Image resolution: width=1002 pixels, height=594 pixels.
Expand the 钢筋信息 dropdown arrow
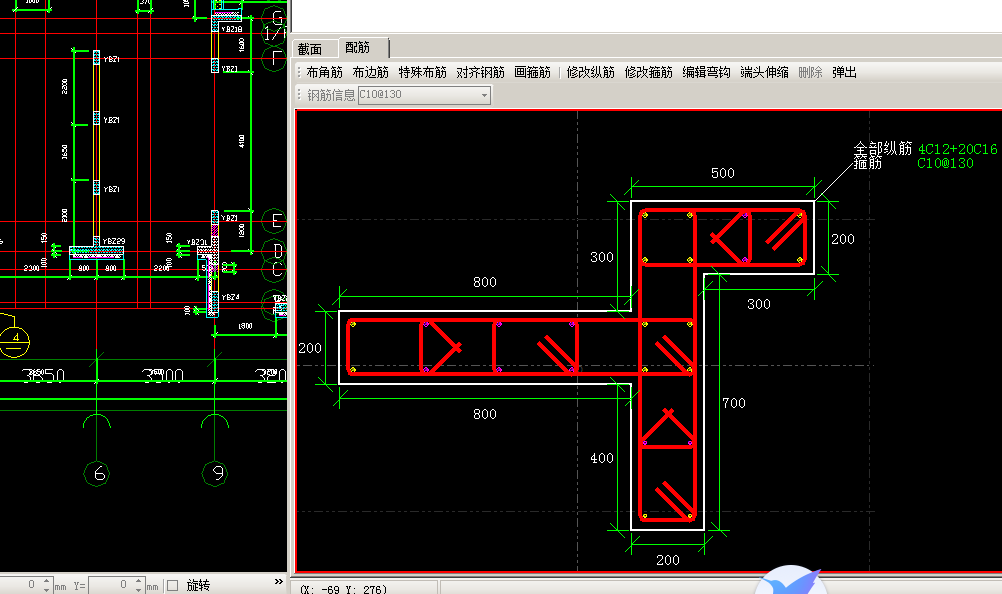484,95
